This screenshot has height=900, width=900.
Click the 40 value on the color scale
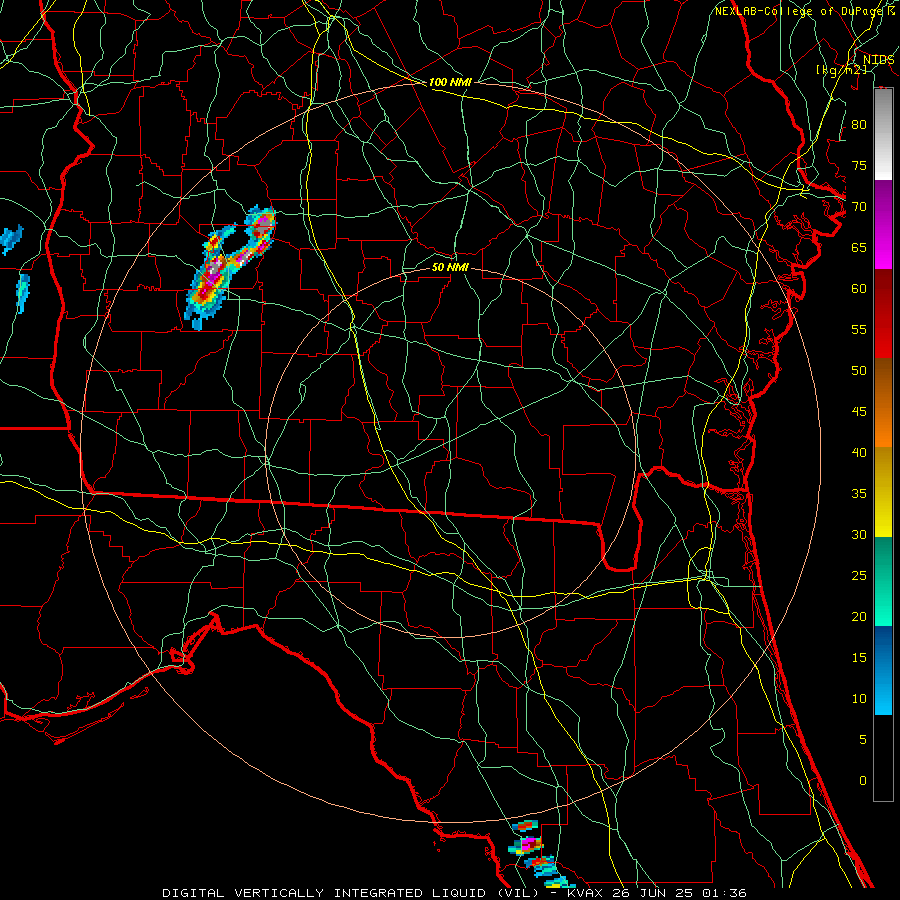click(x=859, y=452)
